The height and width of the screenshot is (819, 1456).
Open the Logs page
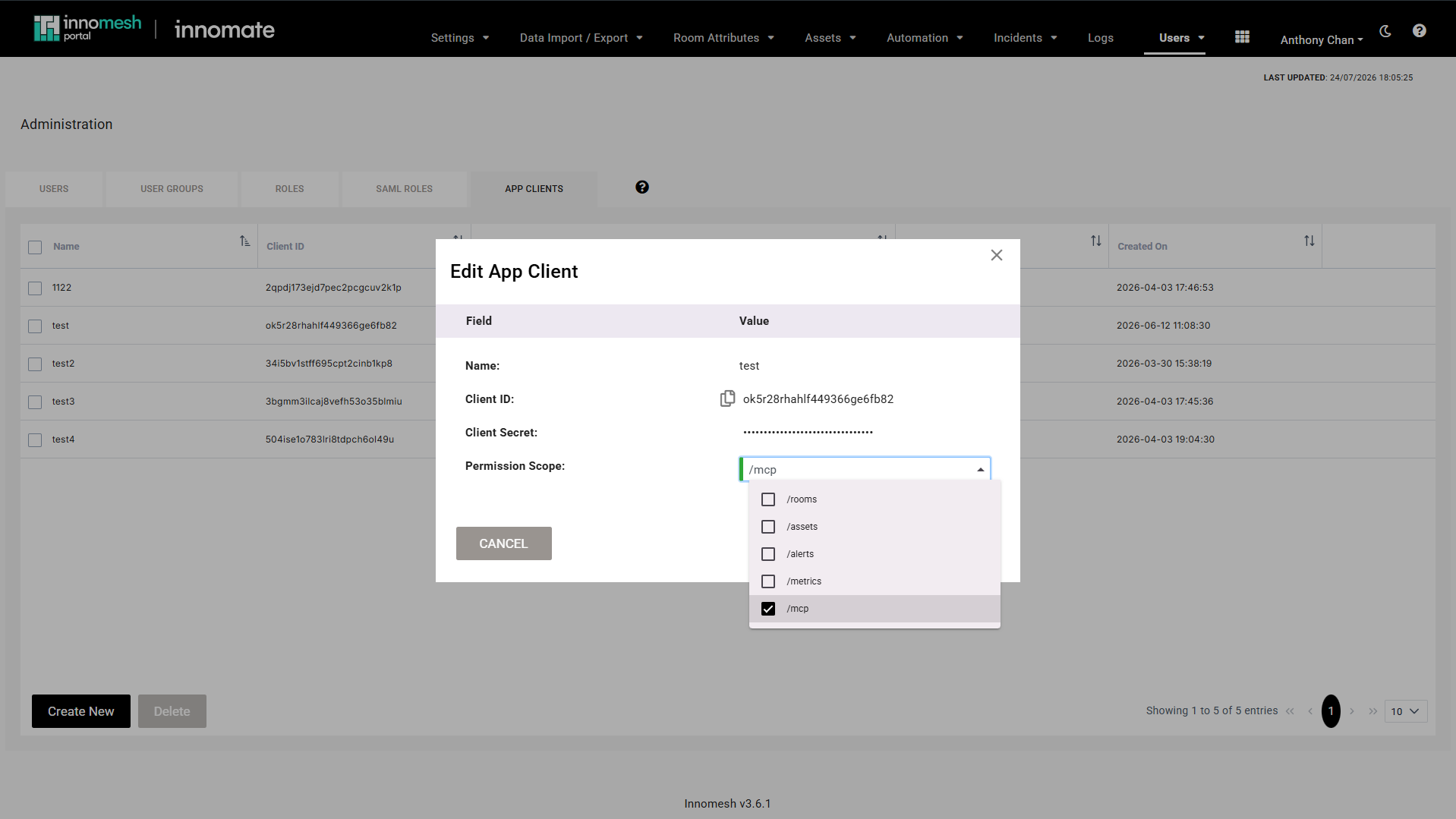click(1101, 37)
